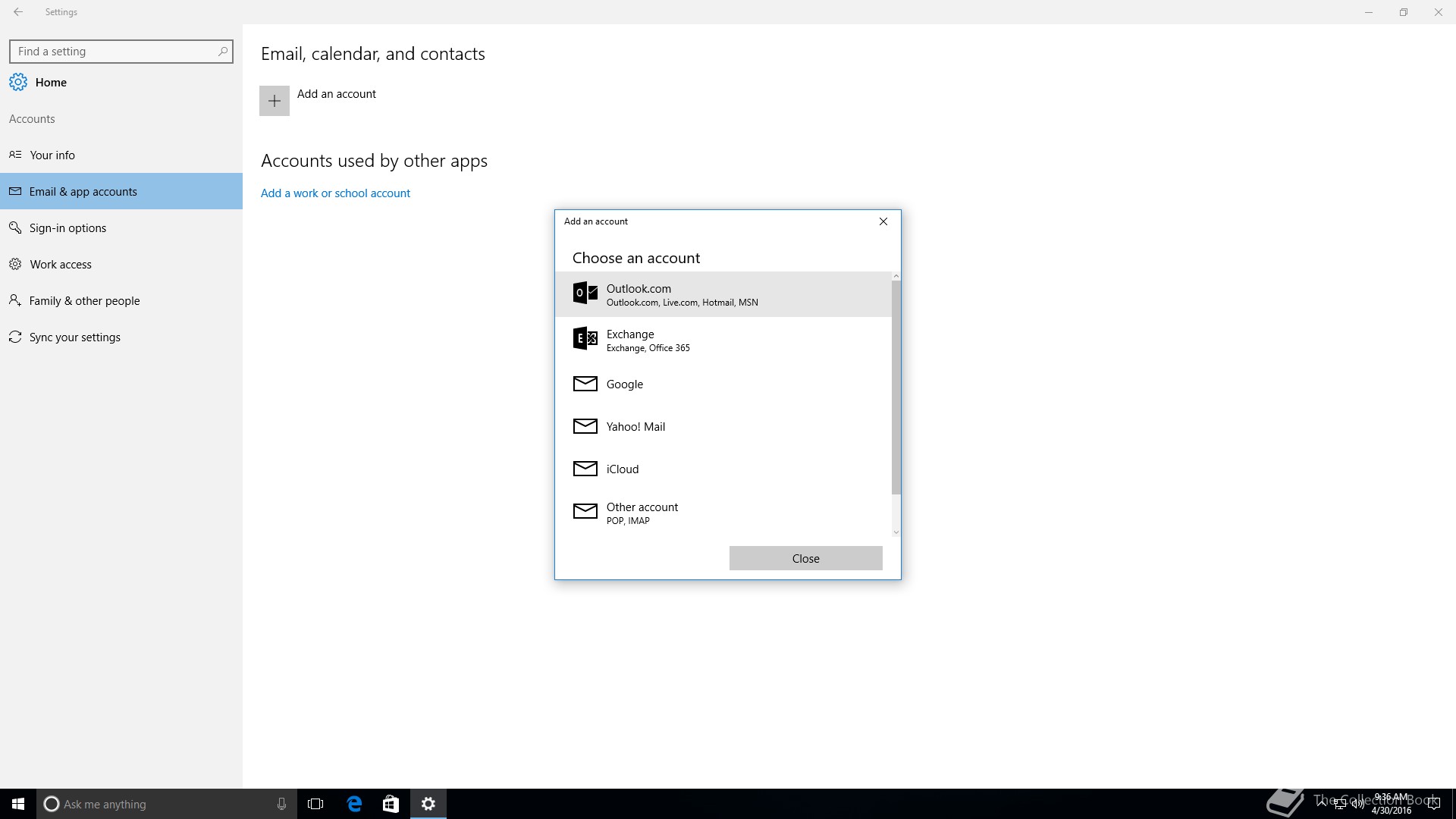Click the account list scrollbar thumb
Screen dimensions: 1456x819
[x=896, y=388]
